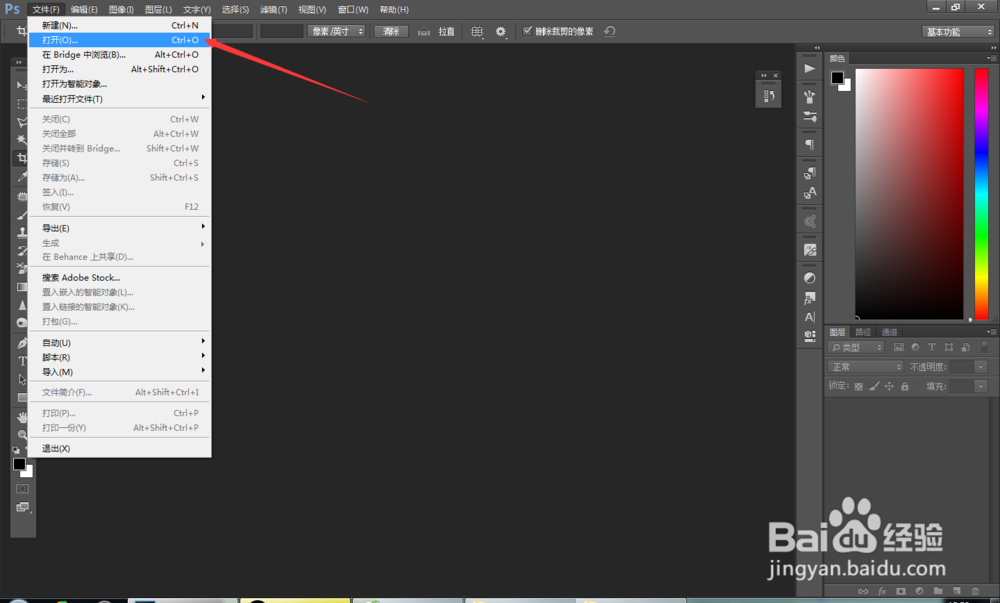Open the 基本功能 workspace dropdown

(x=958, y=32)
